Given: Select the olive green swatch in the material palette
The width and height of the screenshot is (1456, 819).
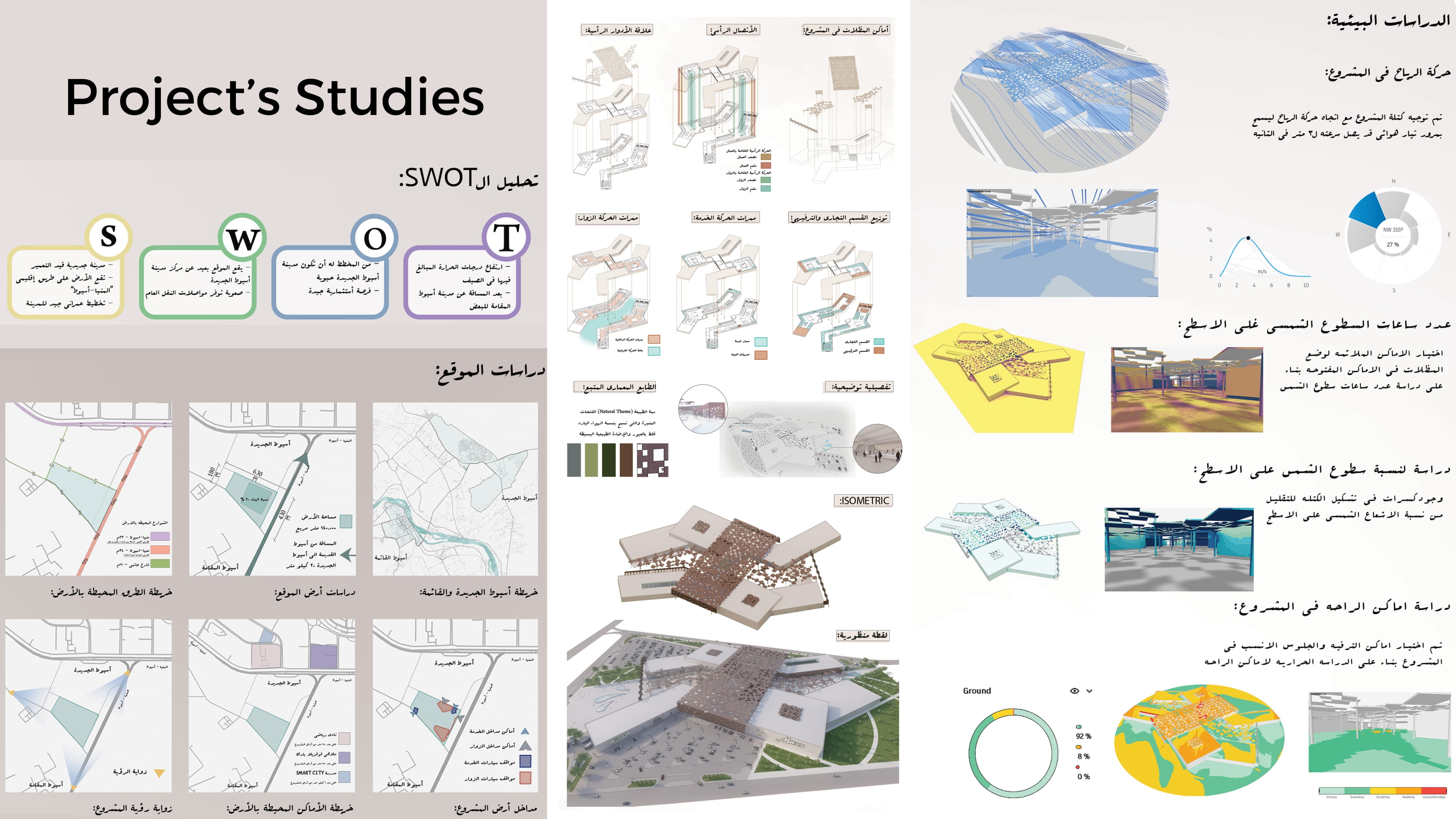Looking at the screenshot, I should coord(591,460).
